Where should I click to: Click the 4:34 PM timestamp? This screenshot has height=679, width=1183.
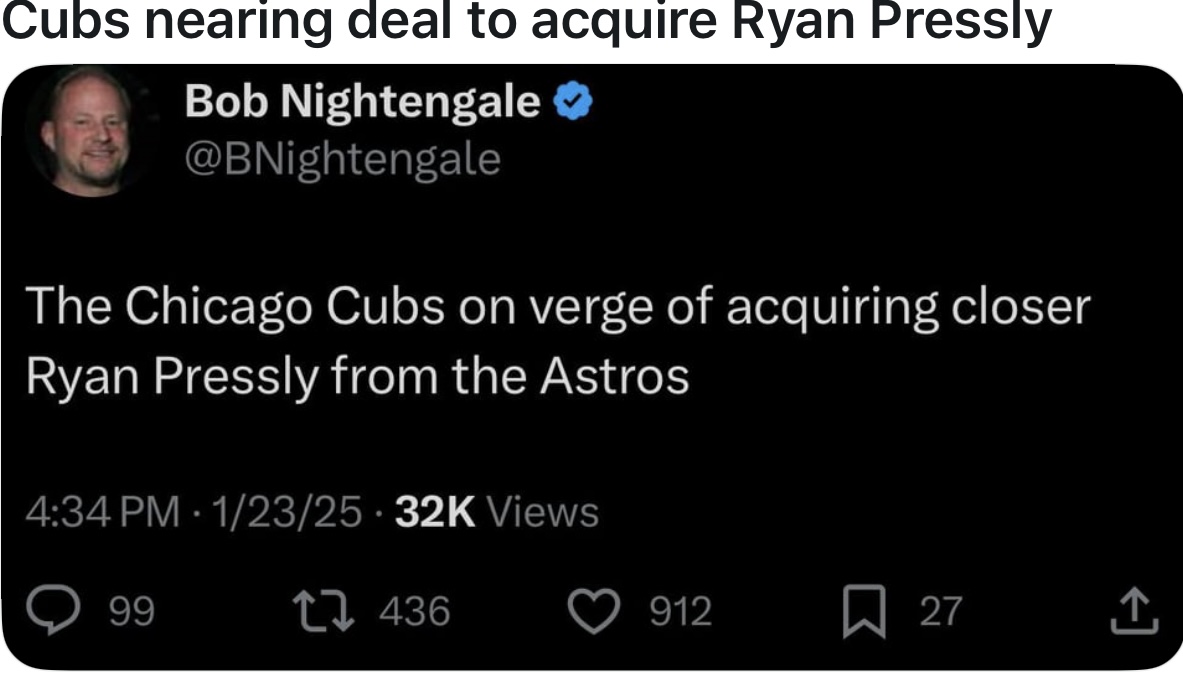tap(102, 512)
